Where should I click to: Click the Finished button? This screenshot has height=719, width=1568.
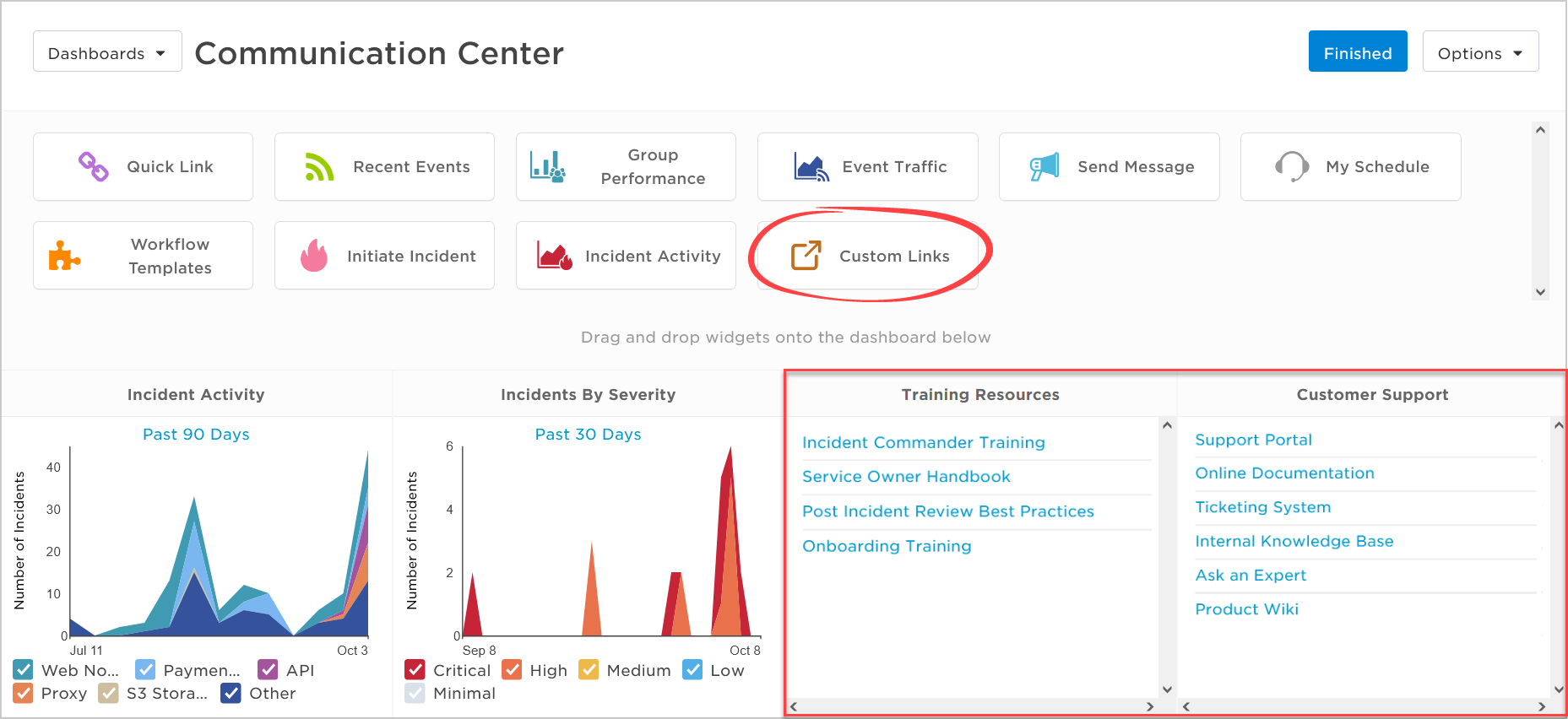coord(1358,52)
